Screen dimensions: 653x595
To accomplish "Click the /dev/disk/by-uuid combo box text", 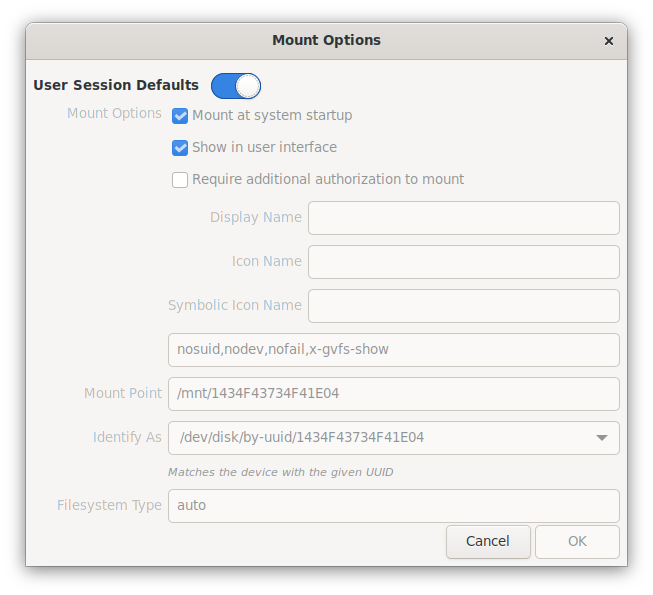I will (302, 437).
